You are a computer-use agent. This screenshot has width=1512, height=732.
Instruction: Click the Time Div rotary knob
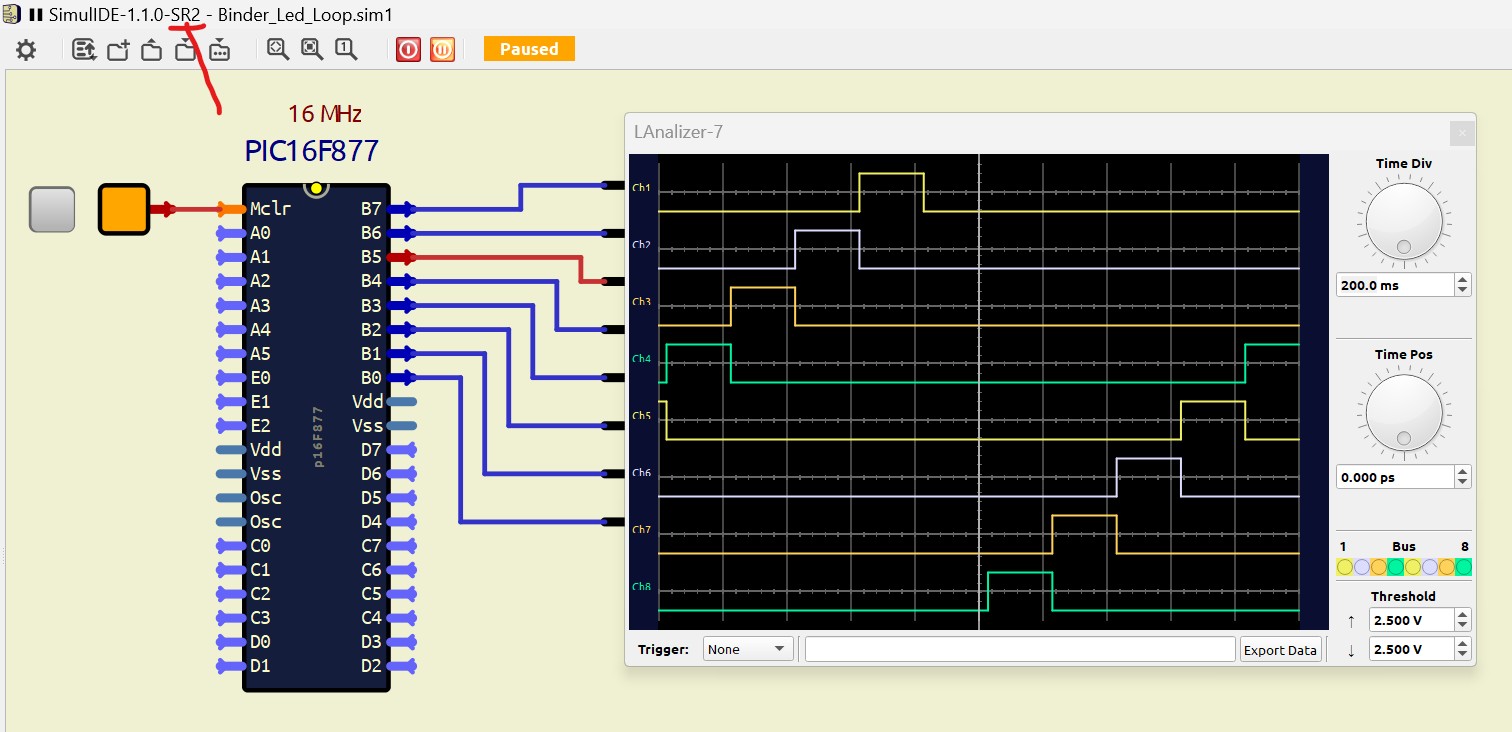[x=1403, y=222]
